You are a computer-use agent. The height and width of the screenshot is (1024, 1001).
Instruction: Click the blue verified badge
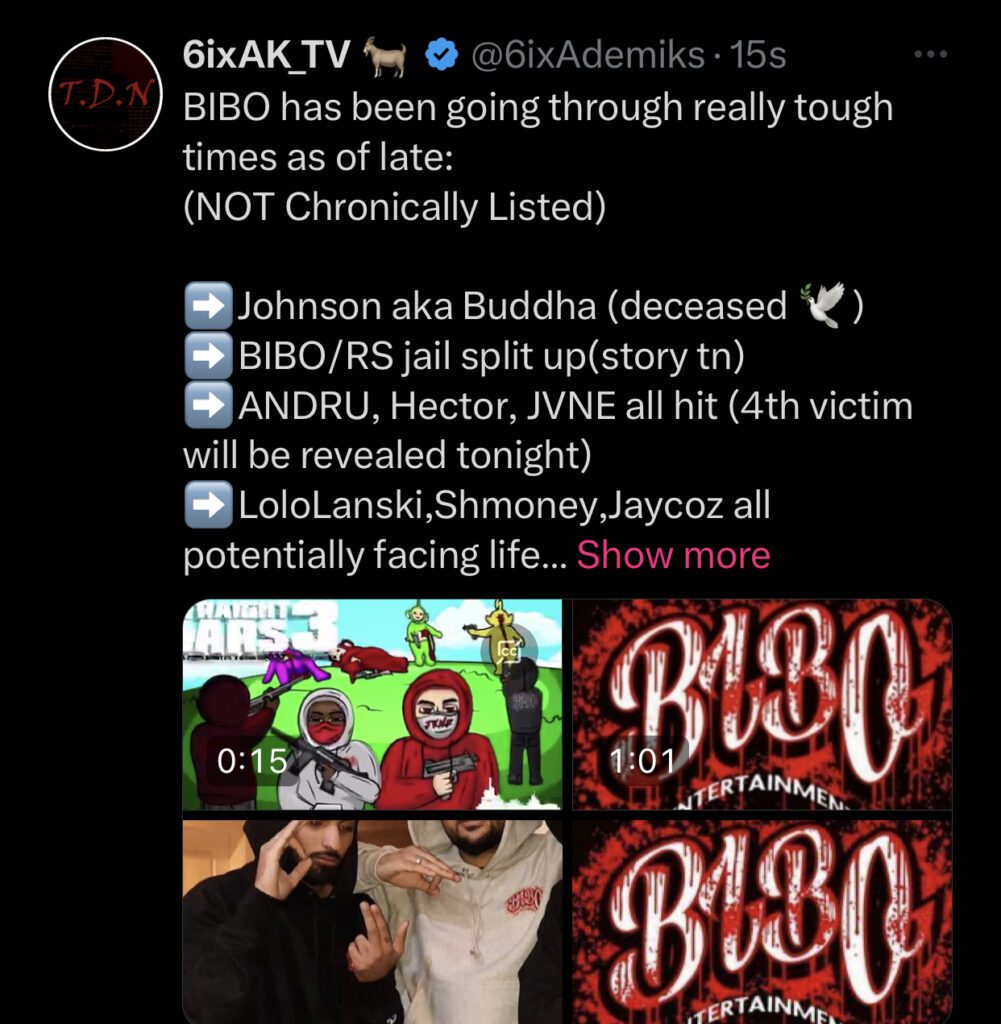[x=441, y=55]
